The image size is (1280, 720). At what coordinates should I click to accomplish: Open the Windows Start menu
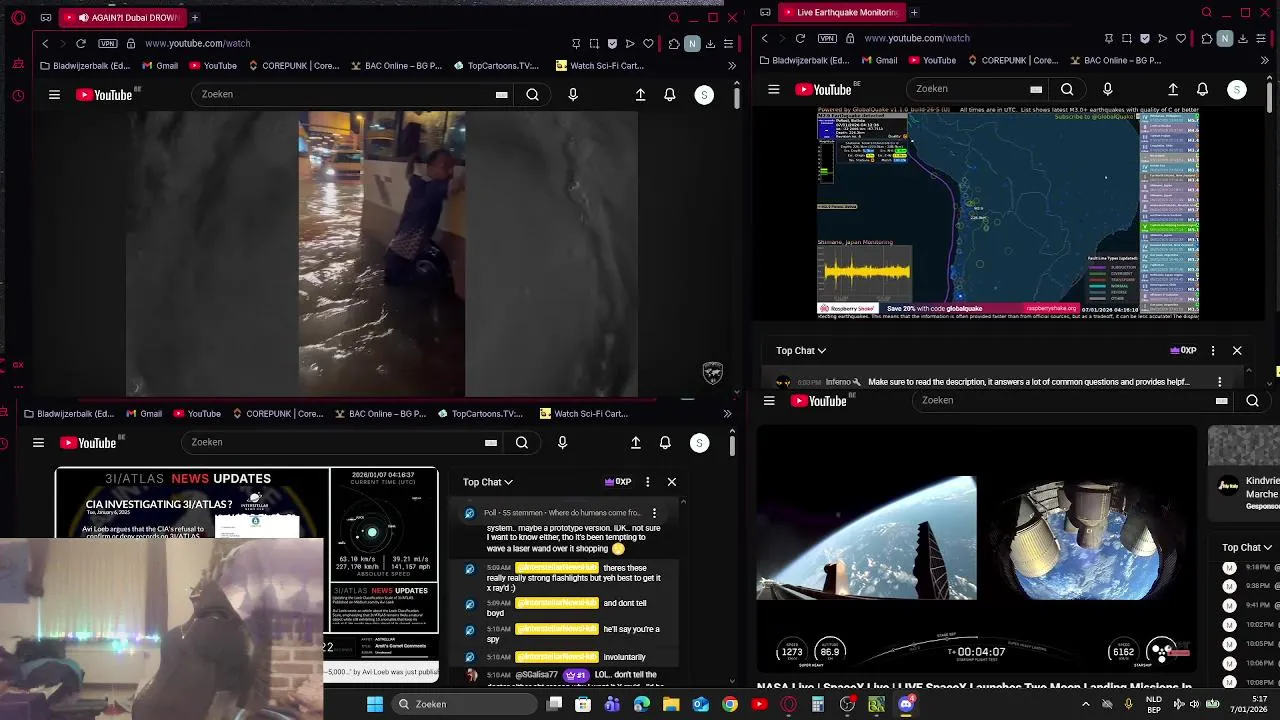[x=375, y=705]
